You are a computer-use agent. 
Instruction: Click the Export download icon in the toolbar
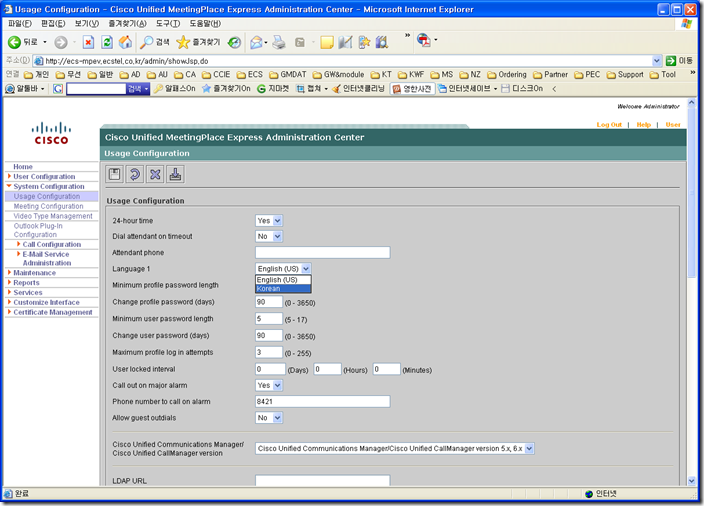tap(175, 174)
